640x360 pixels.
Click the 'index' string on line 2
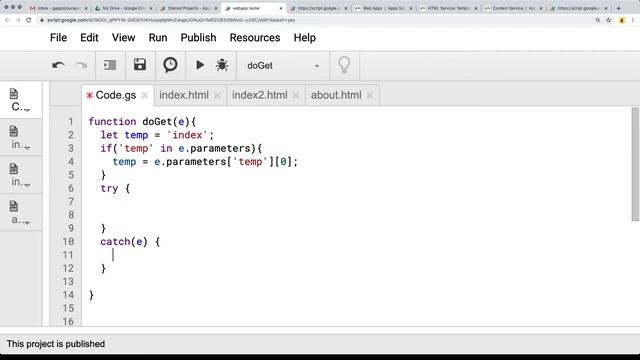pos(187,135)
